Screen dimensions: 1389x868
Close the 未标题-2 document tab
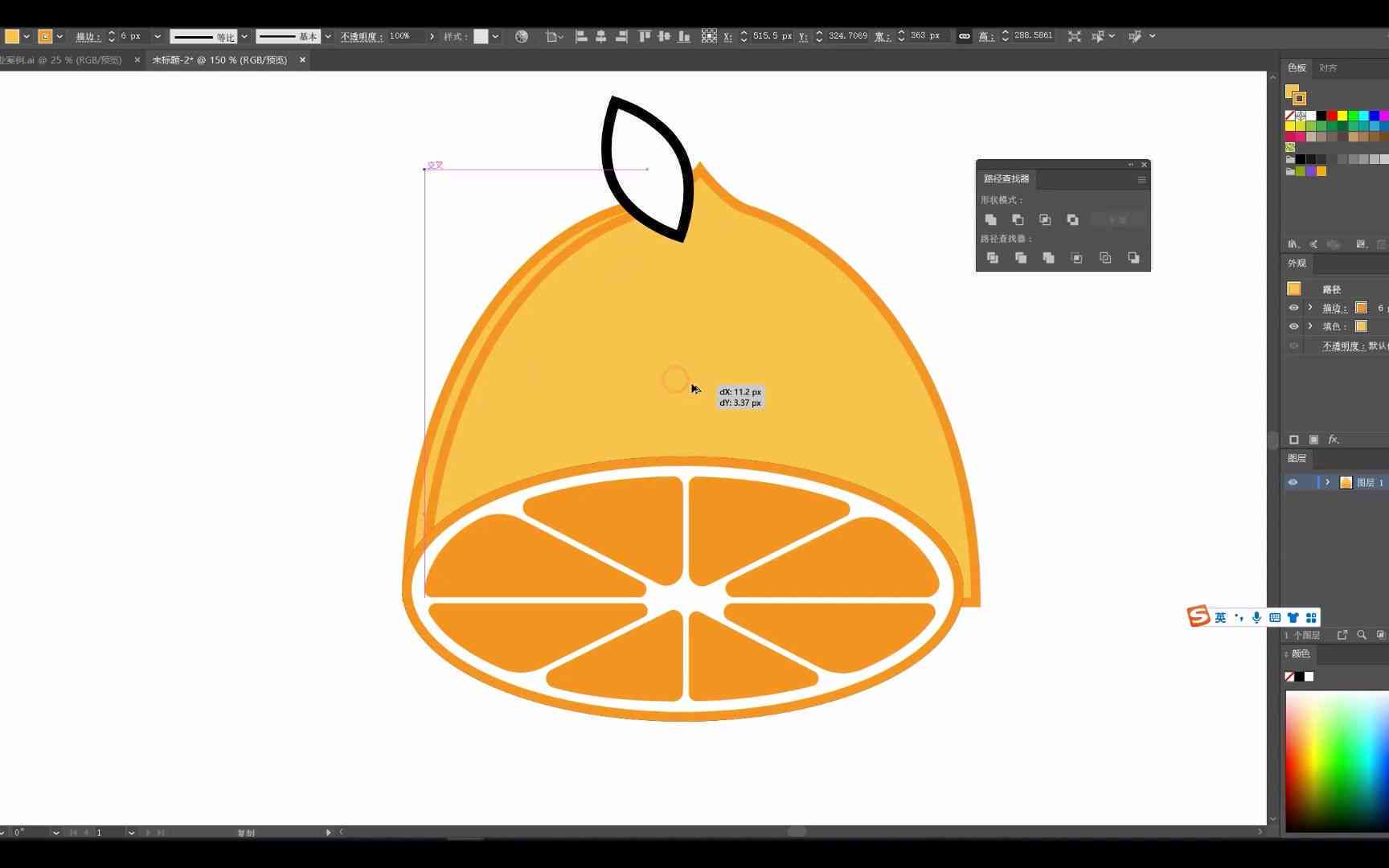coord(302,60)
